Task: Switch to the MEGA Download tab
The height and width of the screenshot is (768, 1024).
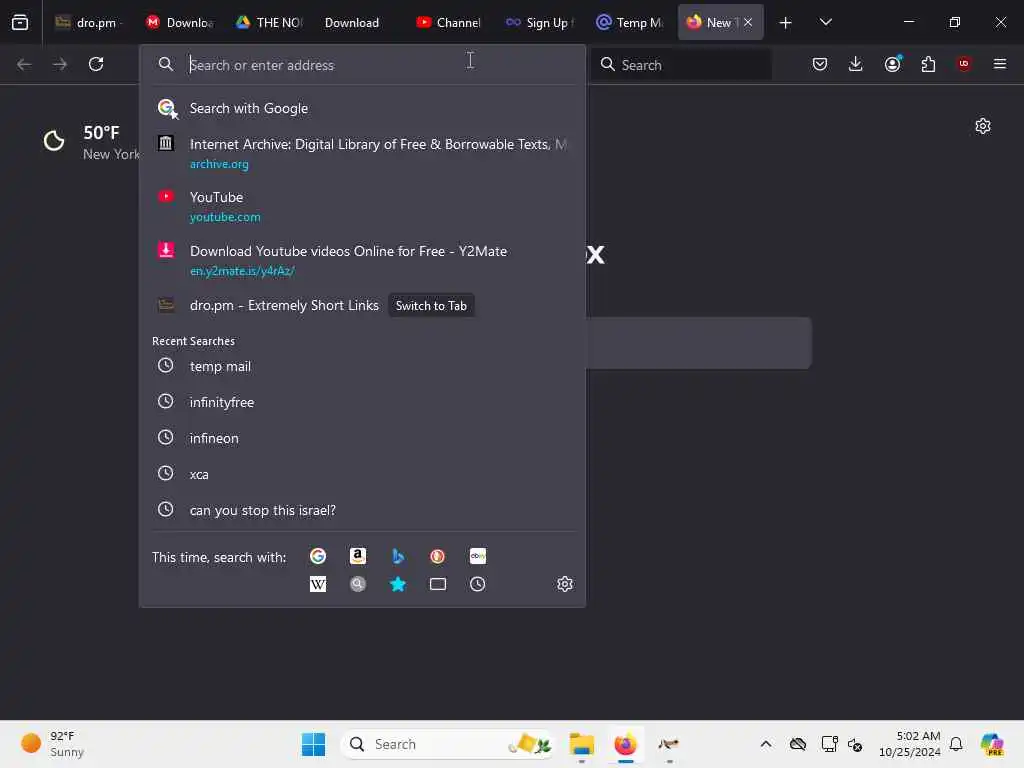Action: pos(180,23)
